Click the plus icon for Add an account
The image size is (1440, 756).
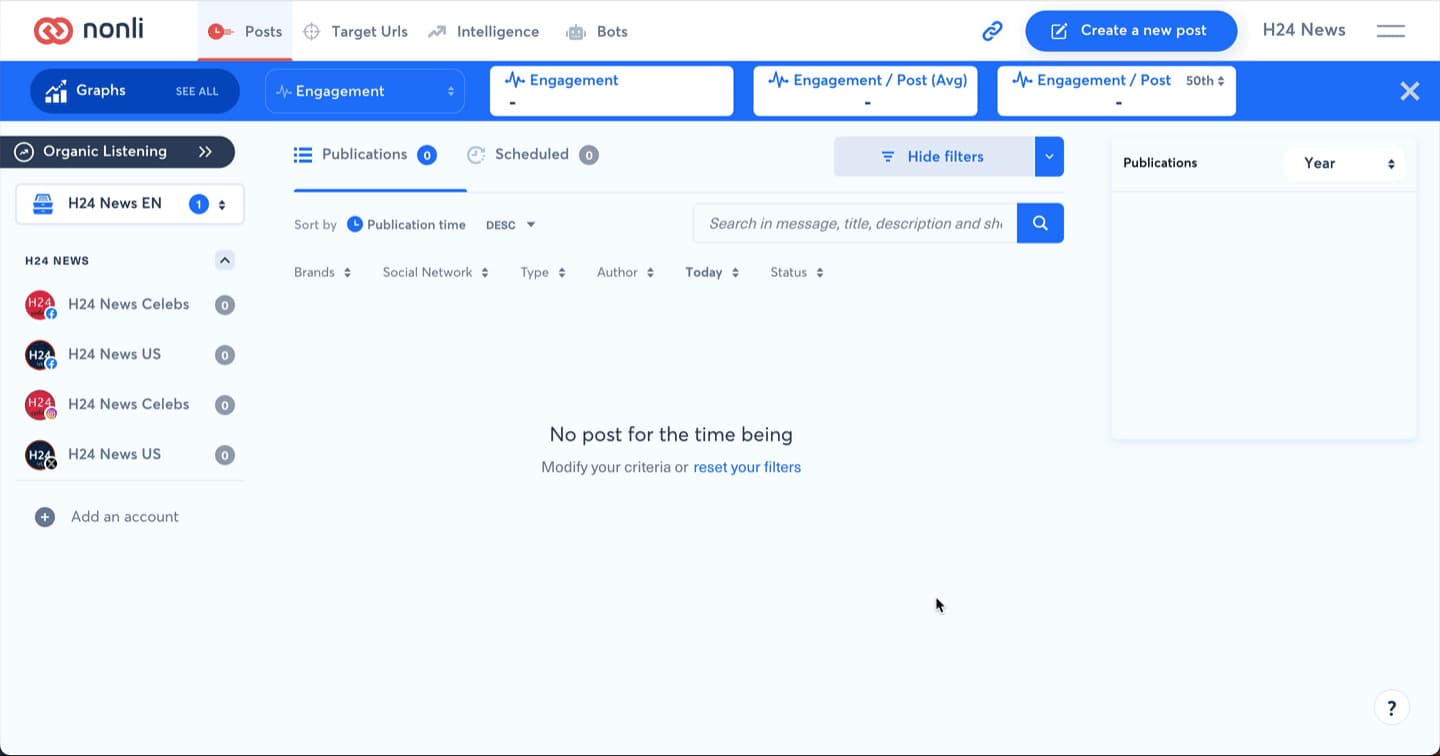(x=45, y=517)
